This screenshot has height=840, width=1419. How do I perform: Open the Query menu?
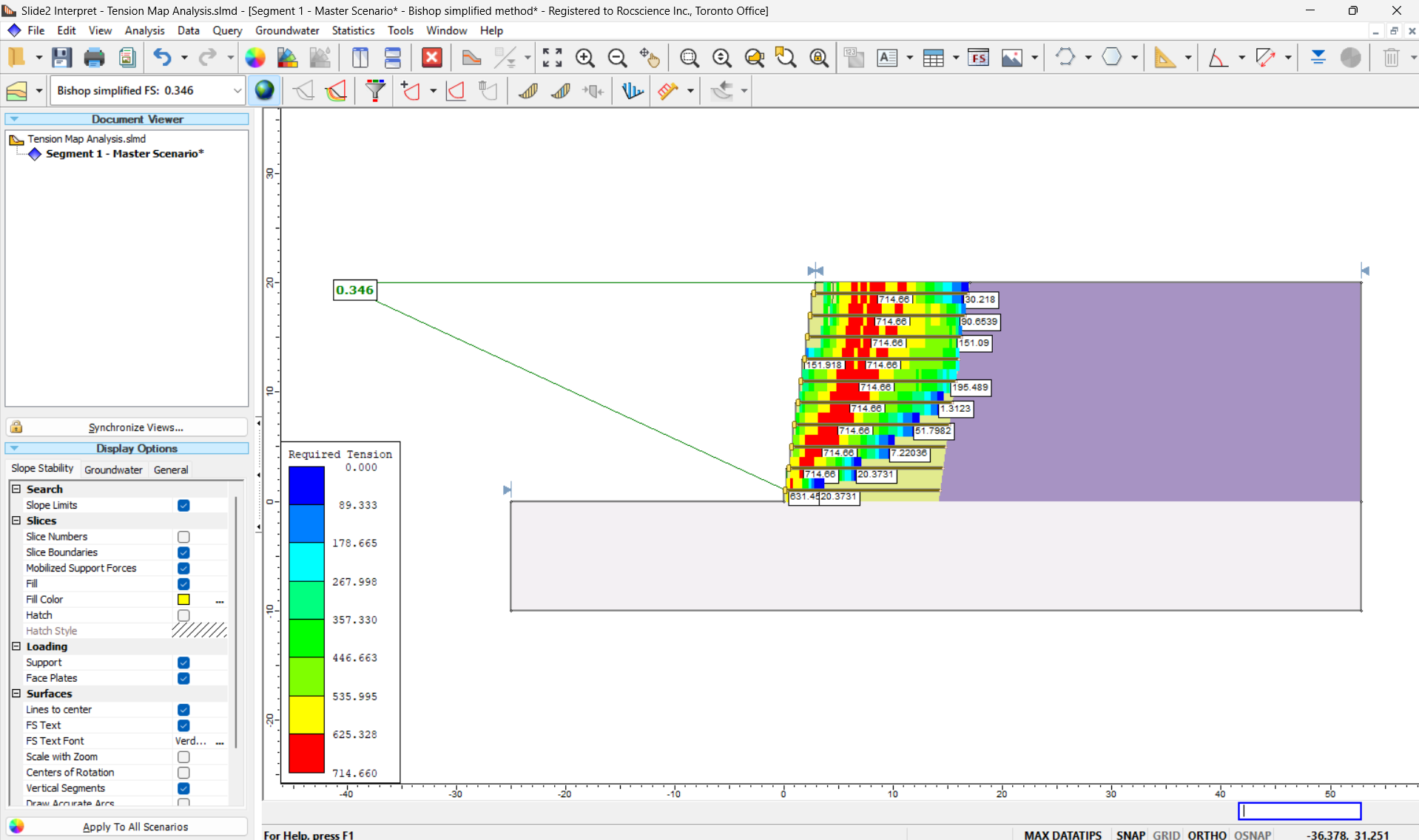point(227,30)
